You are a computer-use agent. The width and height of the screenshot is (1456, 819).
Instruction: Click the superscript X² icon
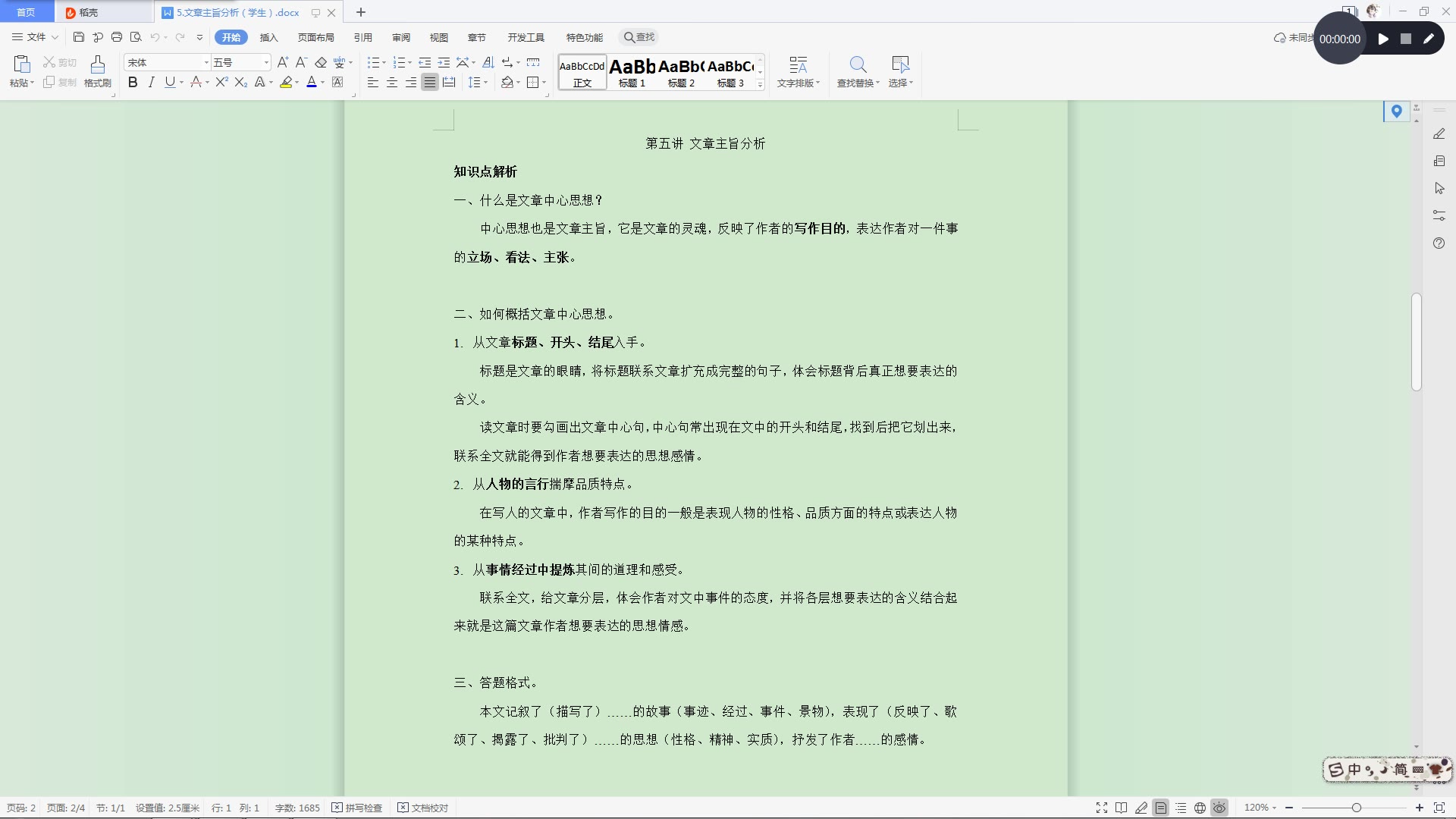point(221,83)
